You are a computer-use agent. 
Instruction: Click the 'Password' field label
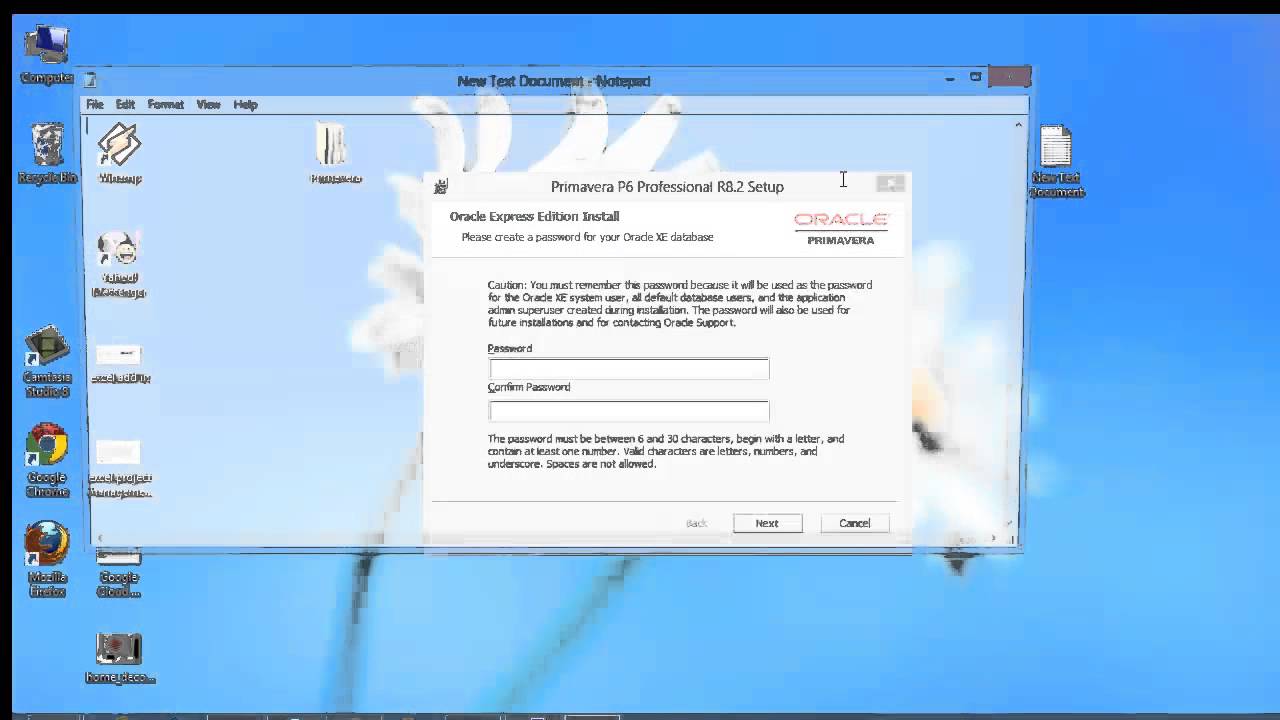point(510,348)
